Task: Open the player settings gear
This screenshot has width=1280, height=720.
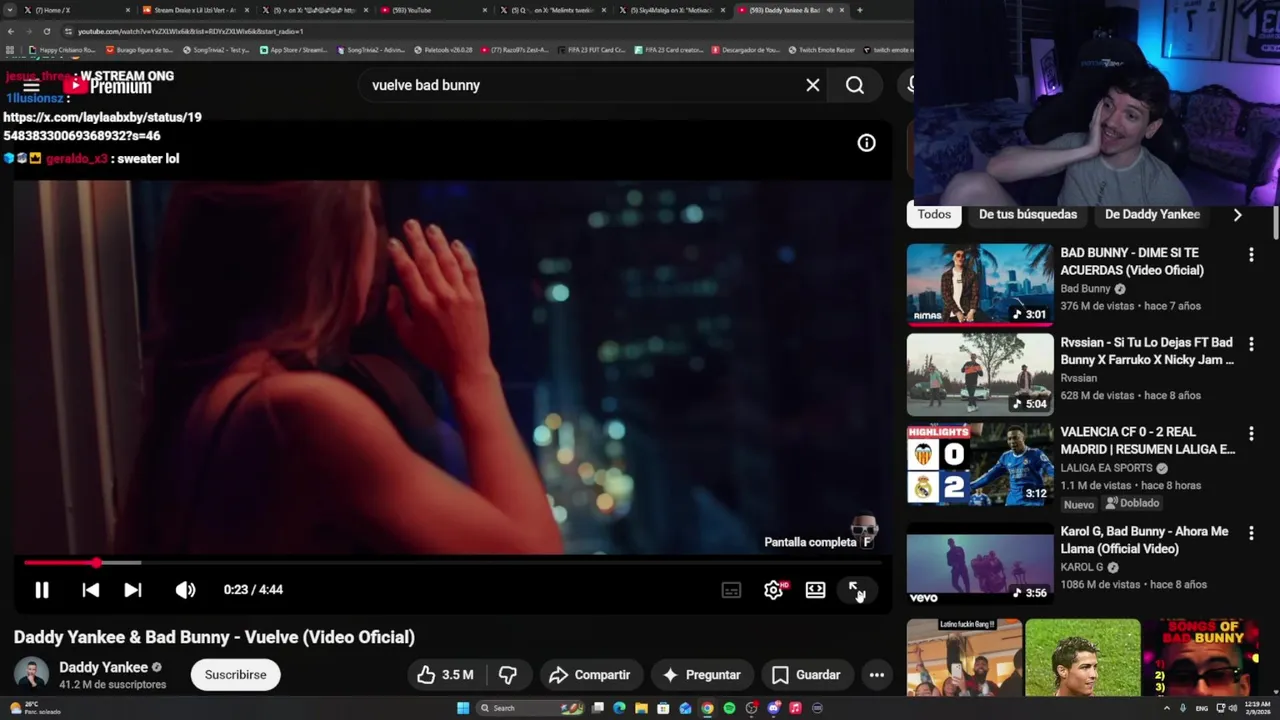Action: 773,590
